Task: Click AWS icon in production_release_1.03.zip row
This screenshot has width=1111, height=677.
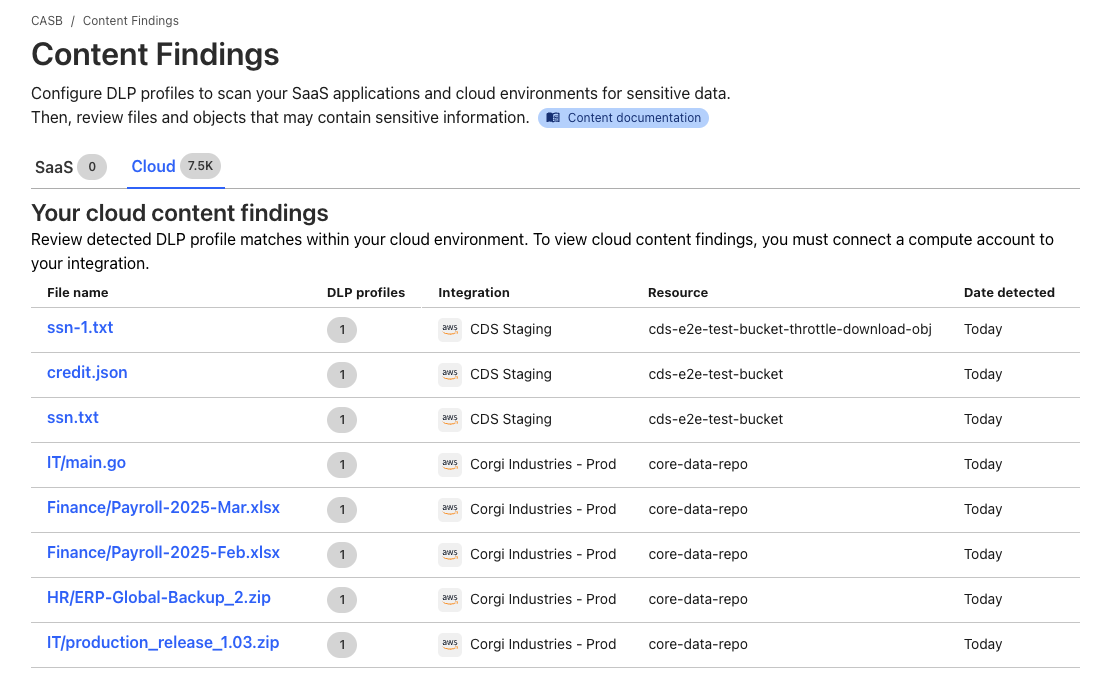Action: point(450,644)
